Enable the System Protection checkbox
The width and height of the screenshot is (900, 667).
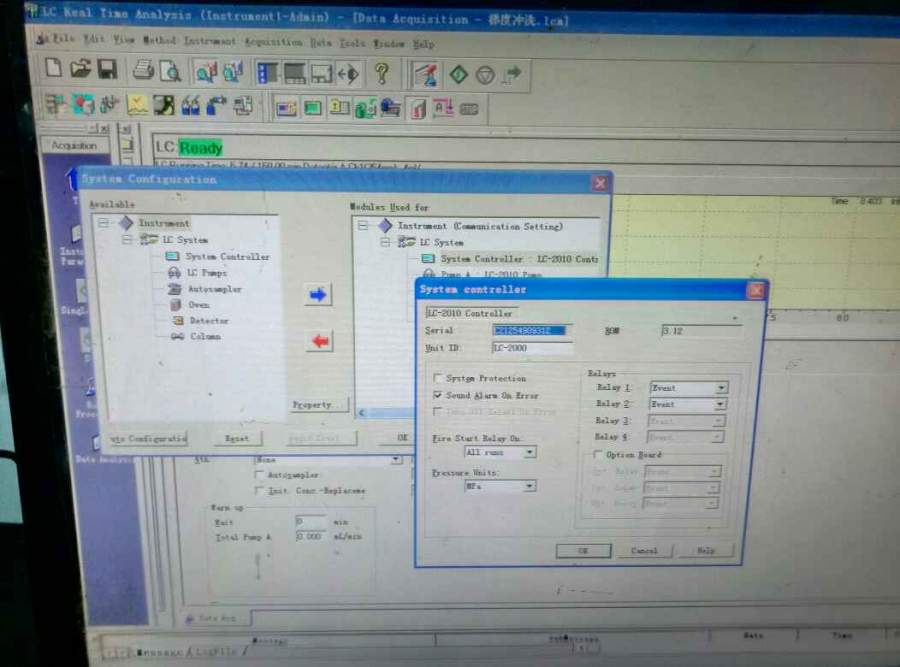(438, 378)
